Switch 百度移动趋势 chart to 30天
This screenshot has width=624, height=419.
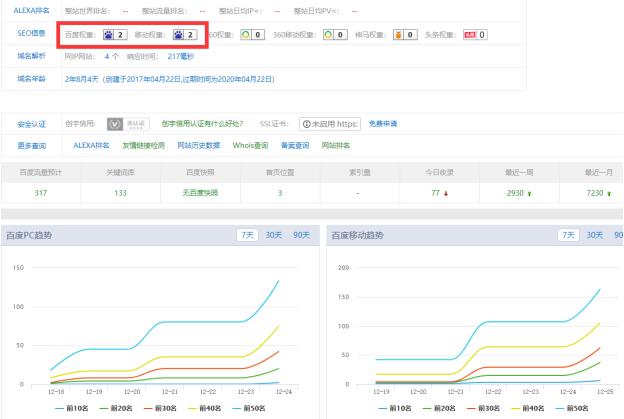click(x=596, y=234)
